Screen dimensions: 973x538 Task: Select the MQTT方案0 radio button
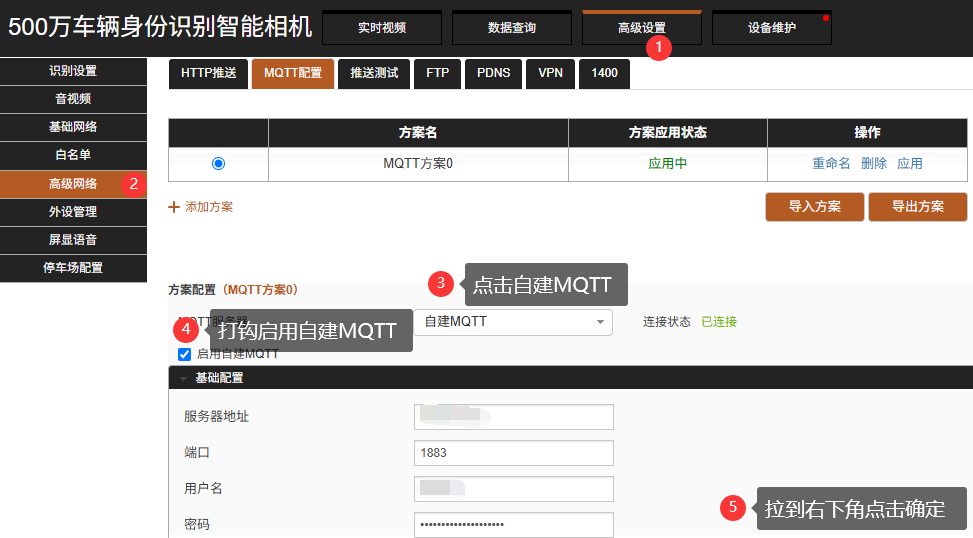click(218, 164)
